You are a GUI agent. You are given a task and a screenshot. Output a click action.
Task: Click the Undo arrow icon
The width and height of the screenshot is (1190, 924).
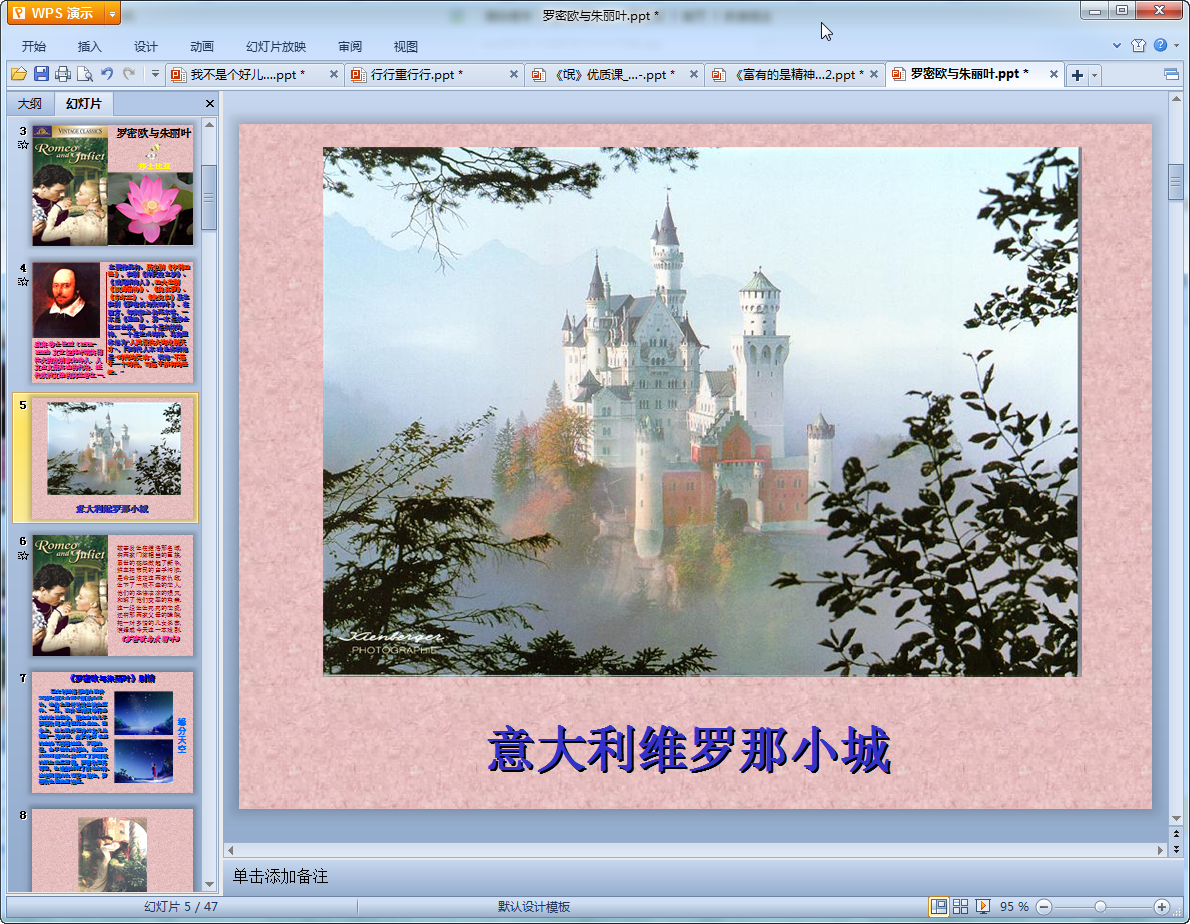(107, 74)
